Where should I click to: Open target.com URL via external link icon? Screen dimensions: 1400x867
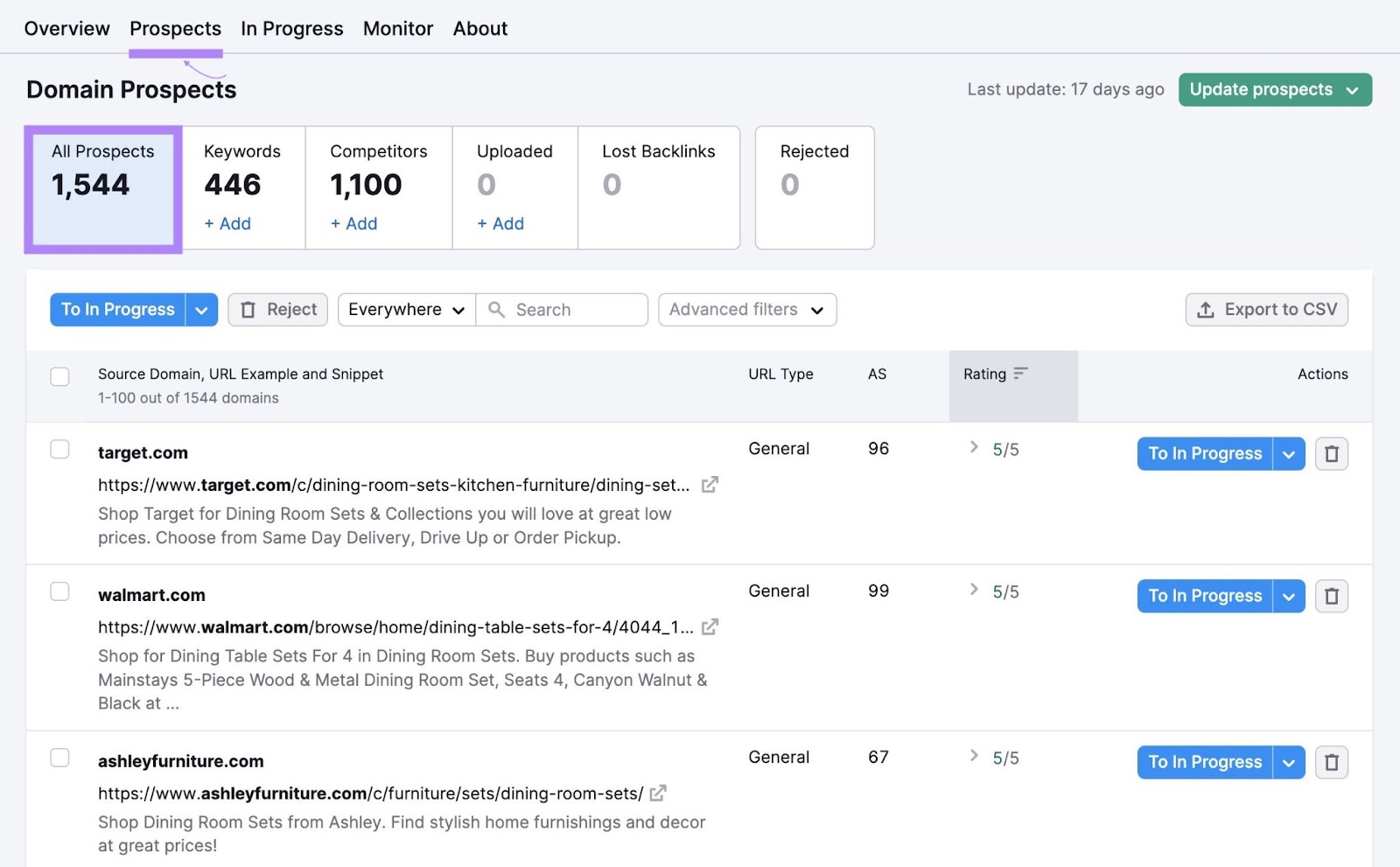click(x=710, y=484)
